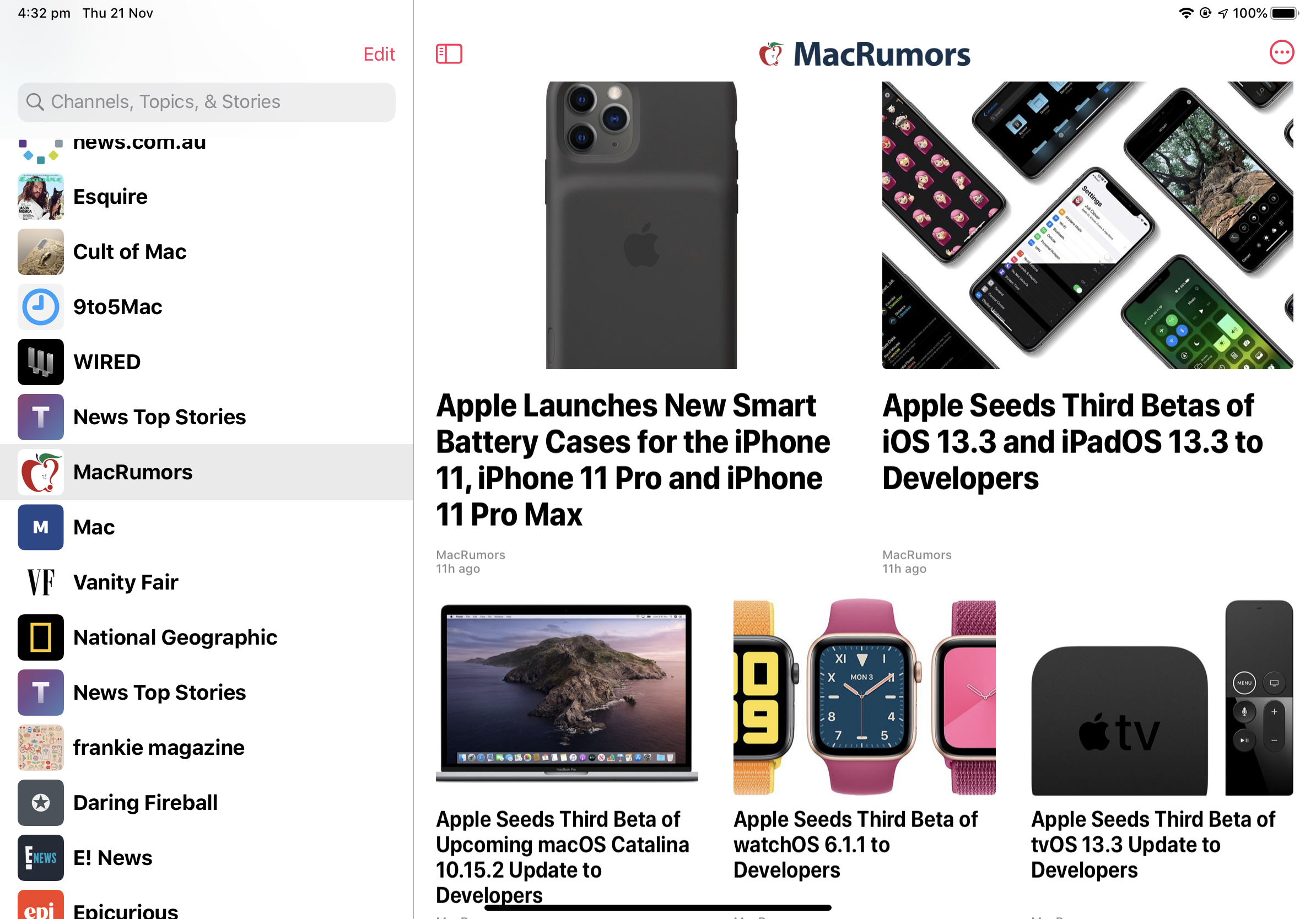Toggle the sidebar panel icon
This screenshot has width=1316, height=919.
[449, 54]
